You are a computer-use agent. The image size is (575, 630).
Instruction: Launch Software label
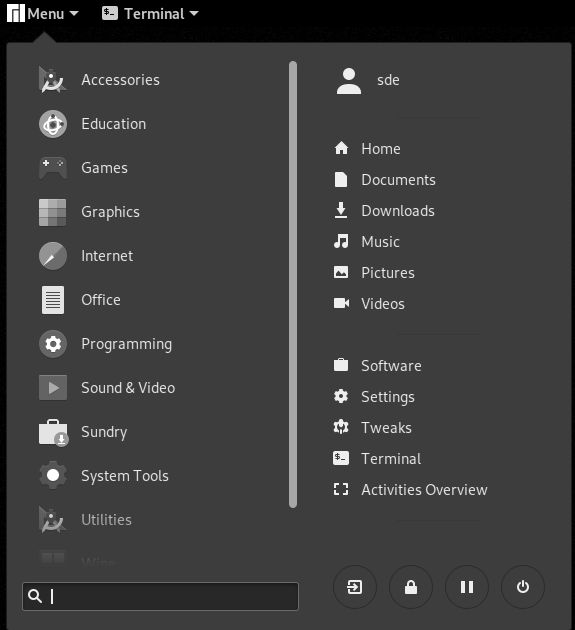coord(391,366)
